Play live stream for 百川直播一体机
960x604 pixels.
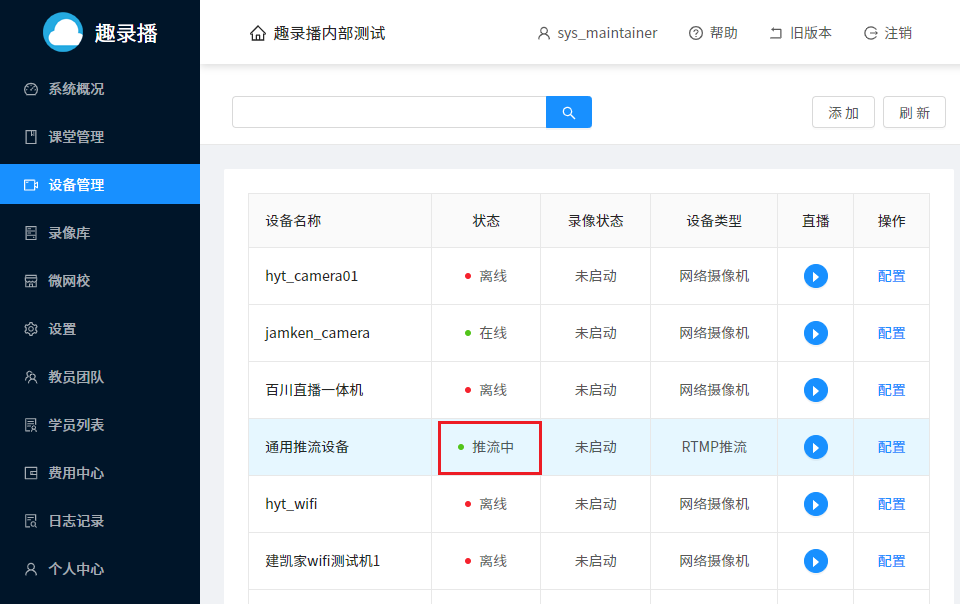(816, 390)
